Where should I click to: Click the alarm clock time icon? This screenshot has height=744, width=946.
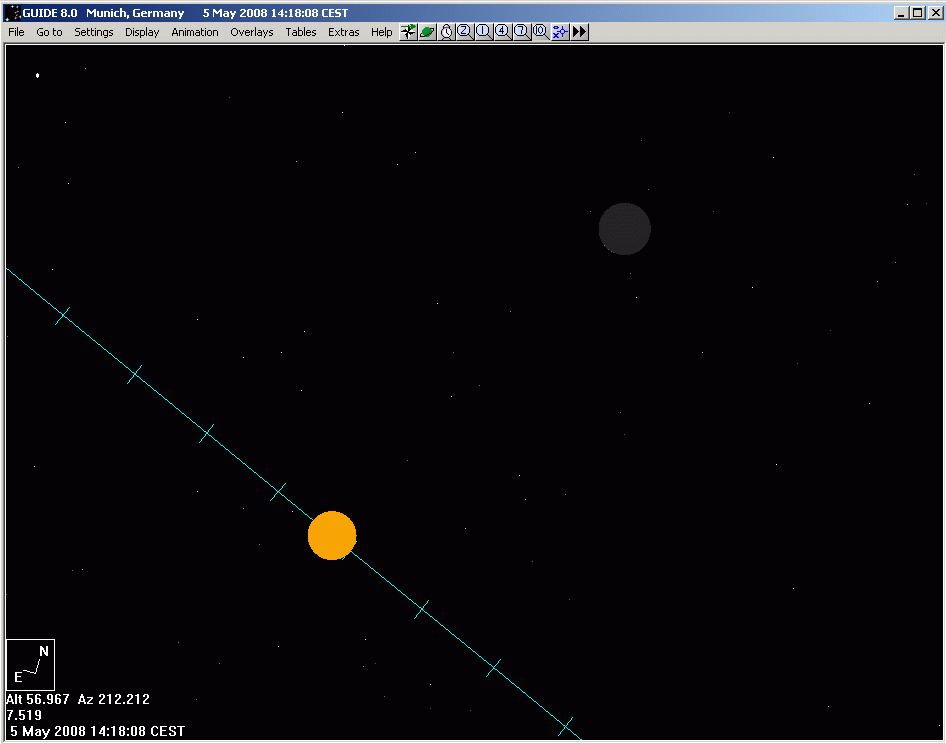point(446,32)
